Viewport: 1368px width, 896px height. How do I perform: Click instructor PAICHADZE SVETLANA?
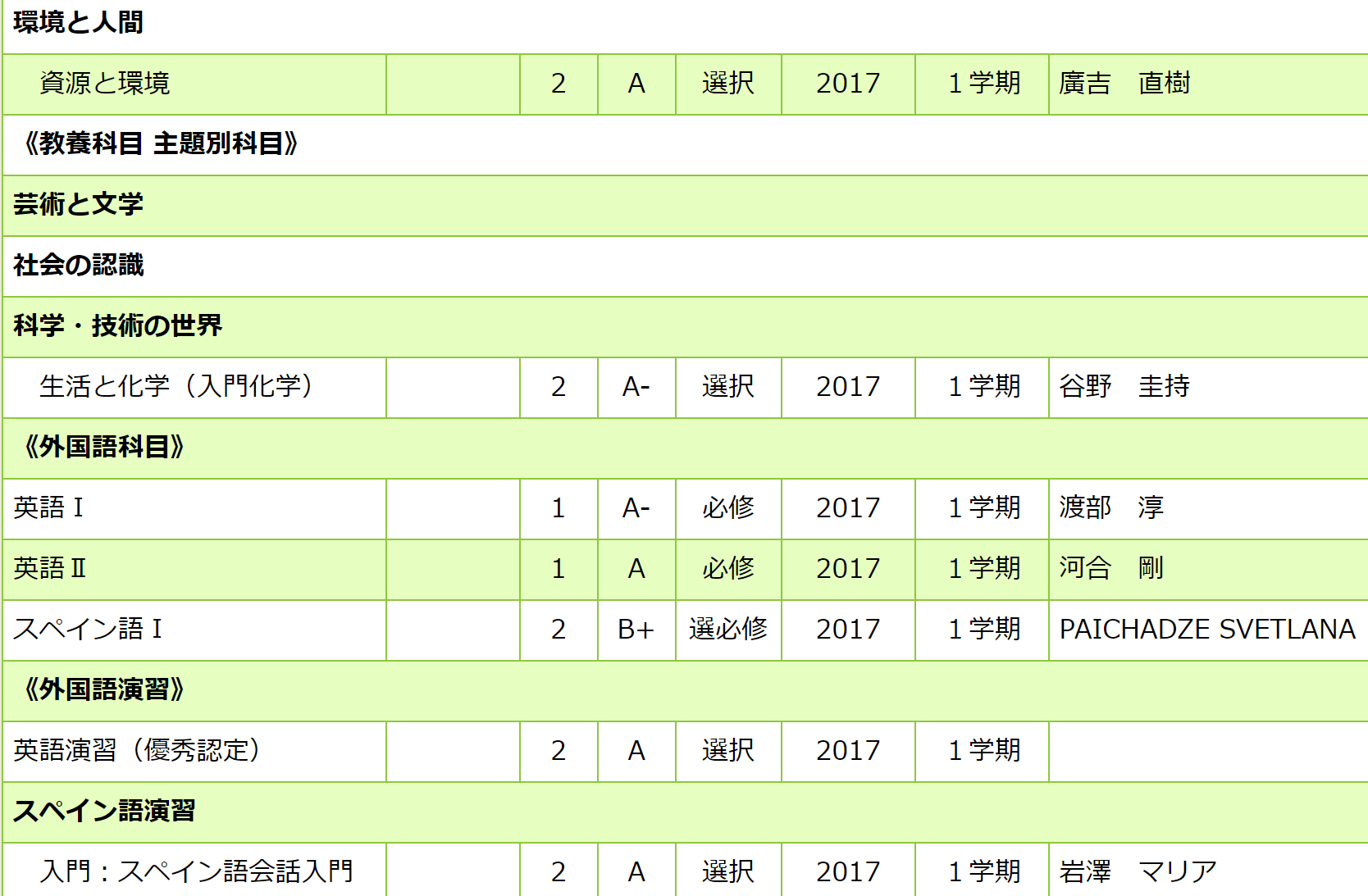pyautogui.click(x=1207, y=629)
